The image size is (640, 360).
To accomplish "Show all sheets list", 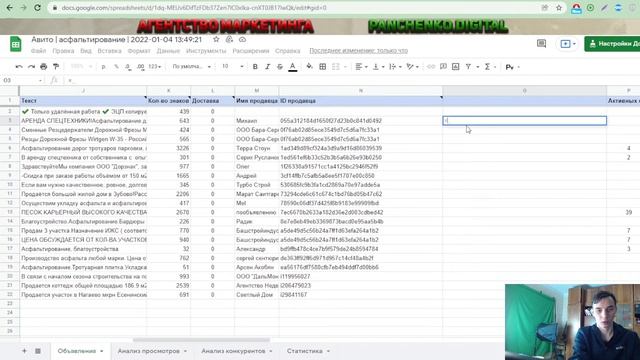I will click(x=38, y=351).
